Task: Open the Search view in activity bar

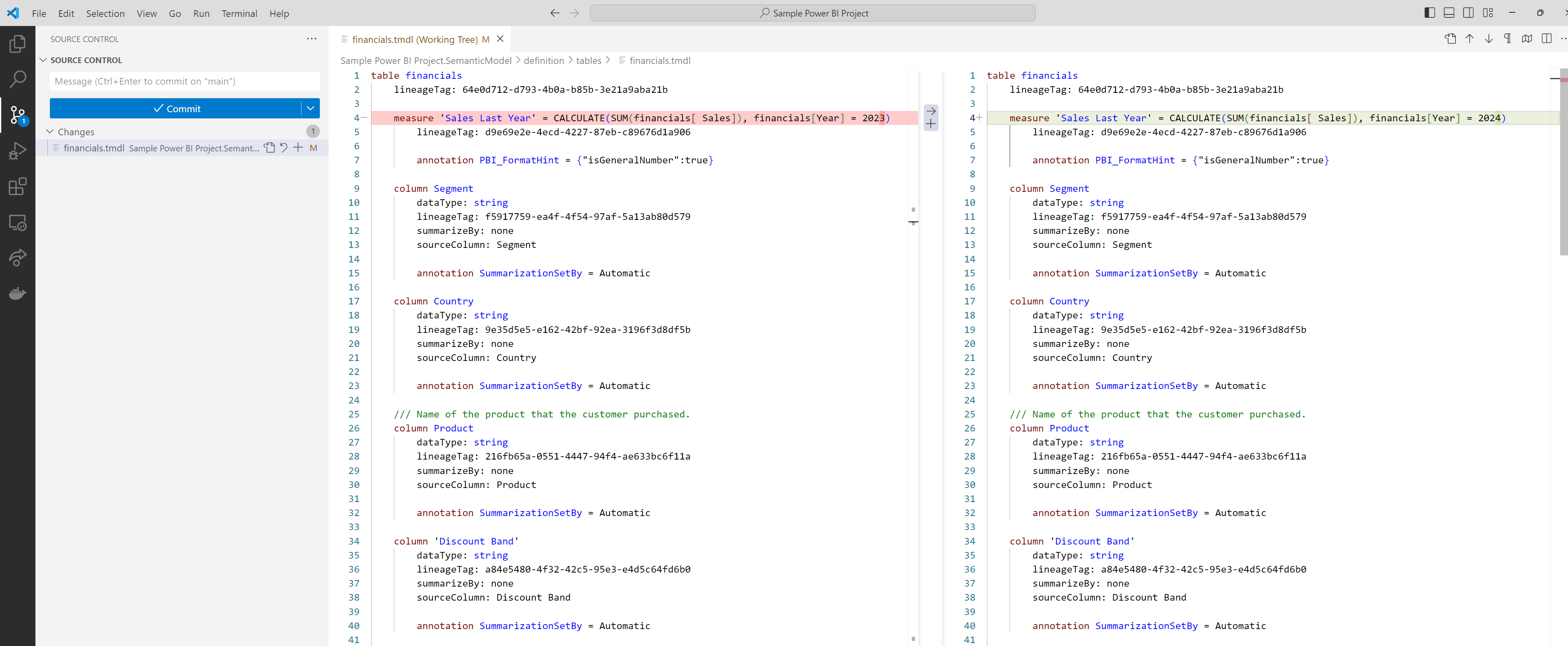Action: tap(18, 79)
